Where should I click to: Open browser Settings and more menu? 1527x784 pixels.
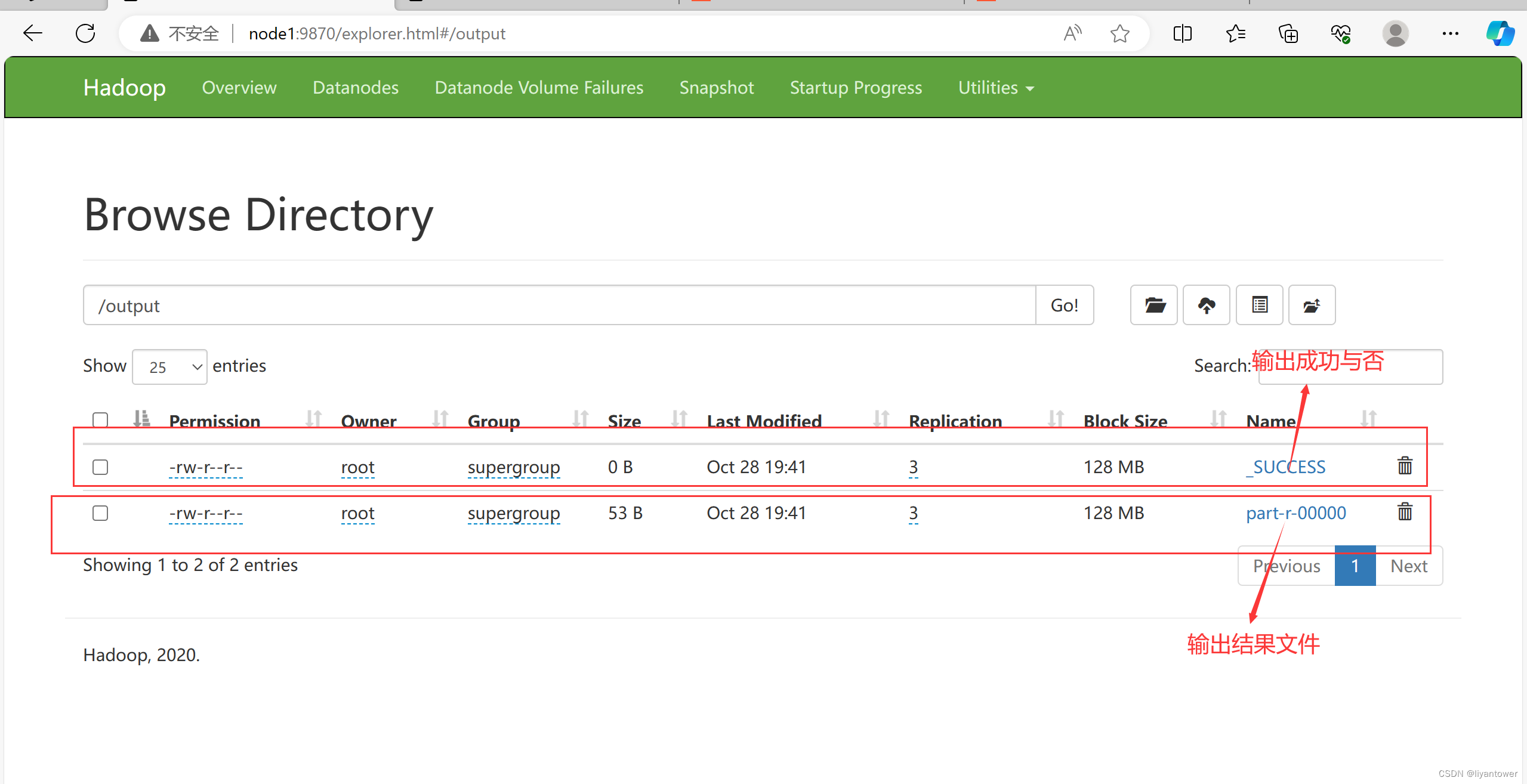(1450, 33)
